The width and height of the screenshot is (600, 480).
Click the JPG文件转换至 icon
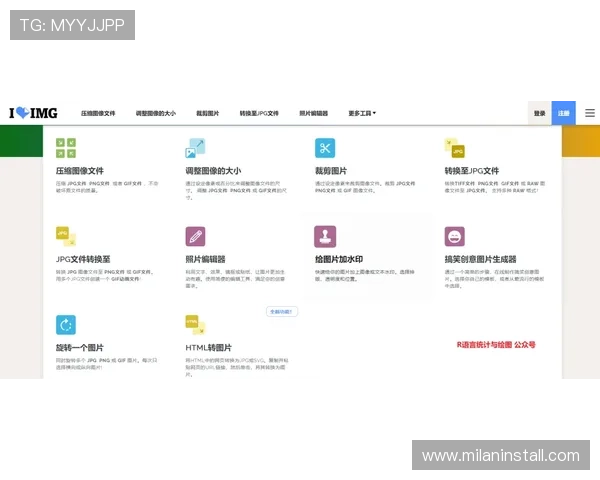coord(66,236)
